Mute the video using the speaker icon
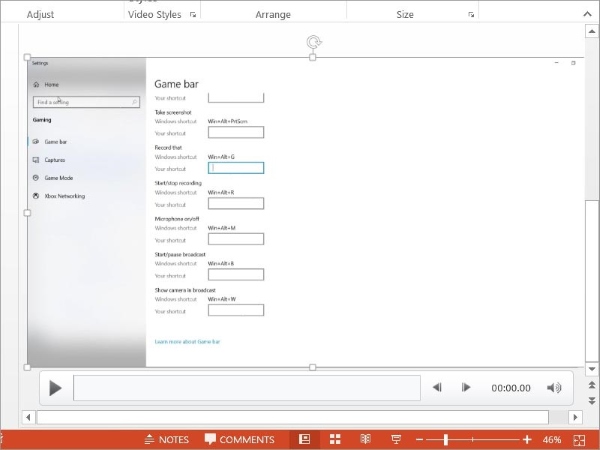Screen dimensions: 600x450 (554, 388)
